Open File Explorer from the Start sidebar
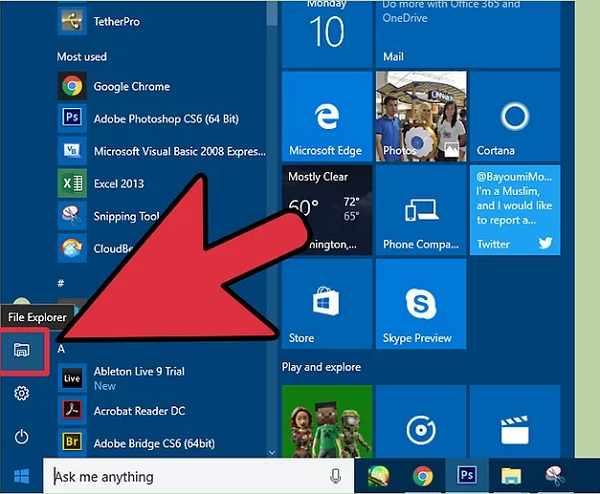 click(21, 350)
